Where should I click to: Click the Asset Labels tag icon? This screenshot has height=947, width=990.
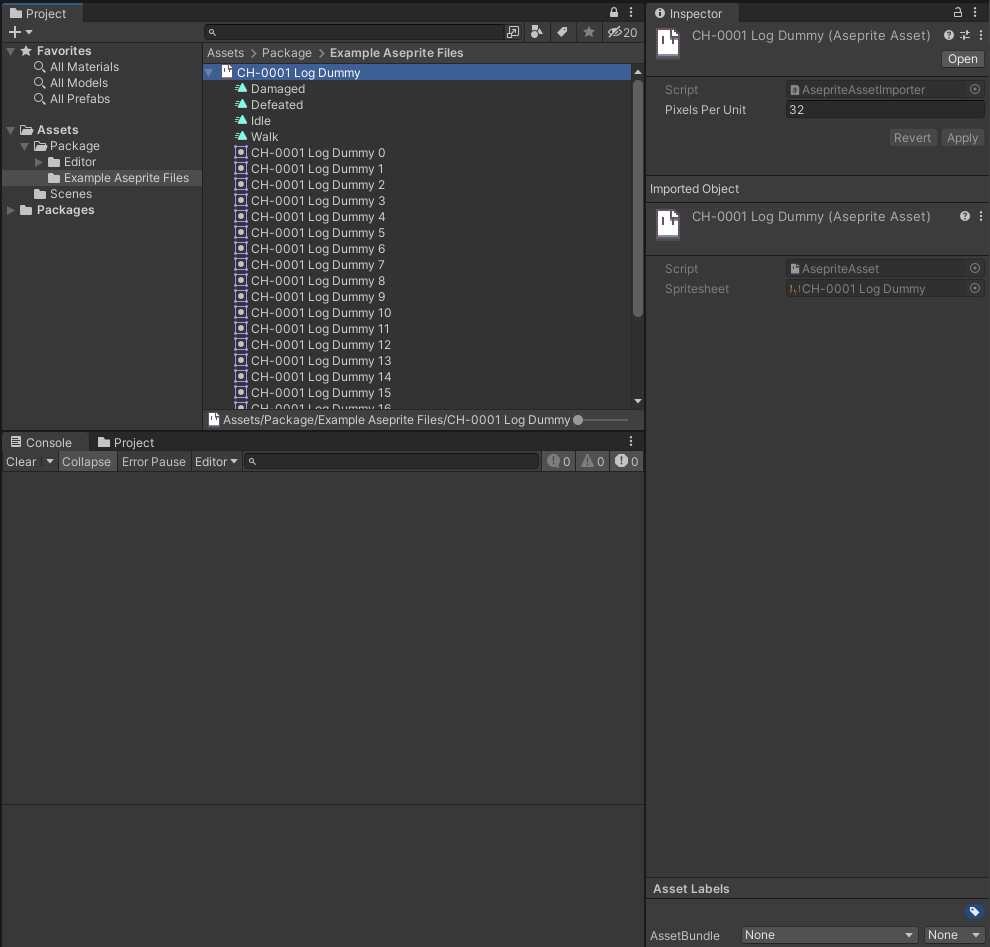tap(975, 911)
